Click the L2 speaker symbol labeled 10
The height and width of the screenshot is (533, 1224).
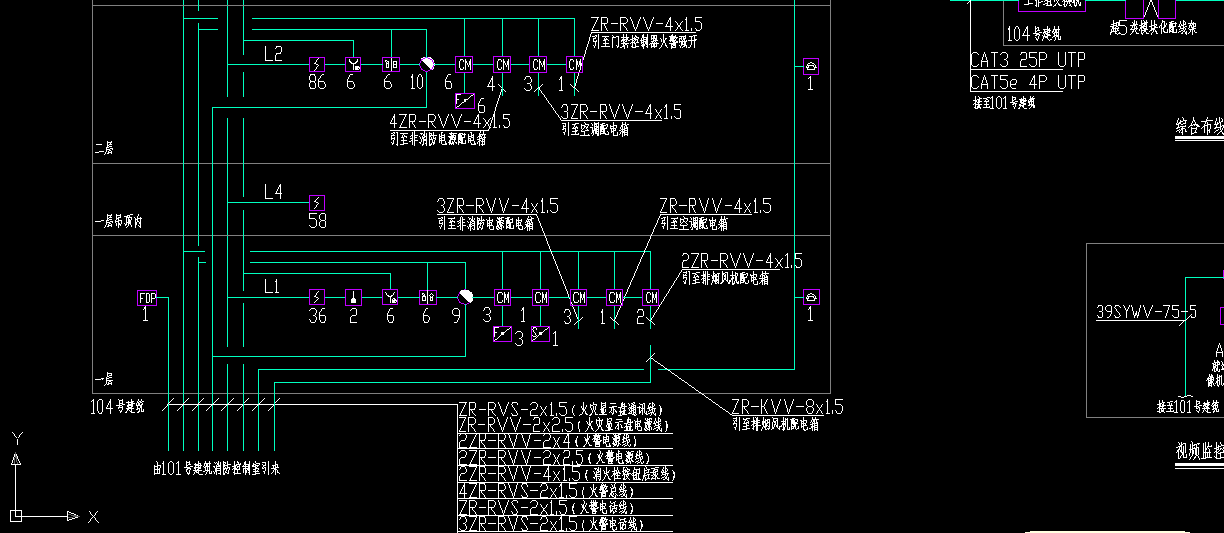427,64
